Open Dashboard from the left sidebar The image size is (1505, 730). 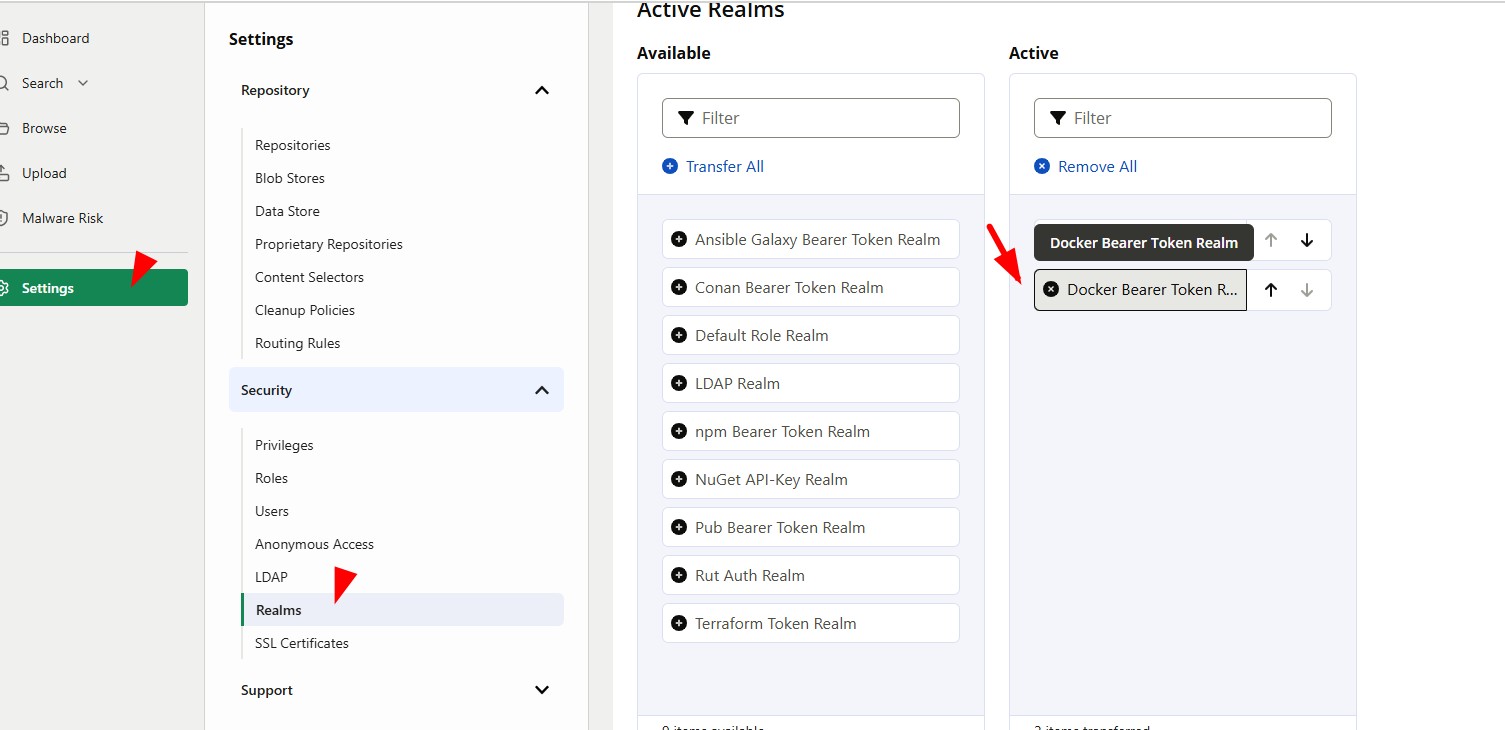pos(55,38)
